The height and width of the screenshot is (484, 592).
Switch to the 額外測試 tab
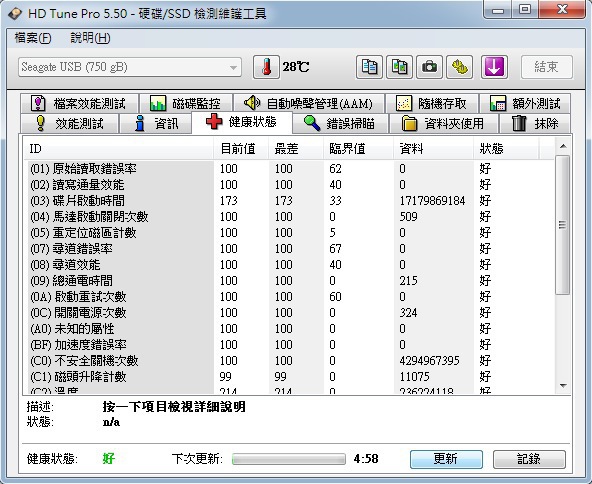(524, 103)
